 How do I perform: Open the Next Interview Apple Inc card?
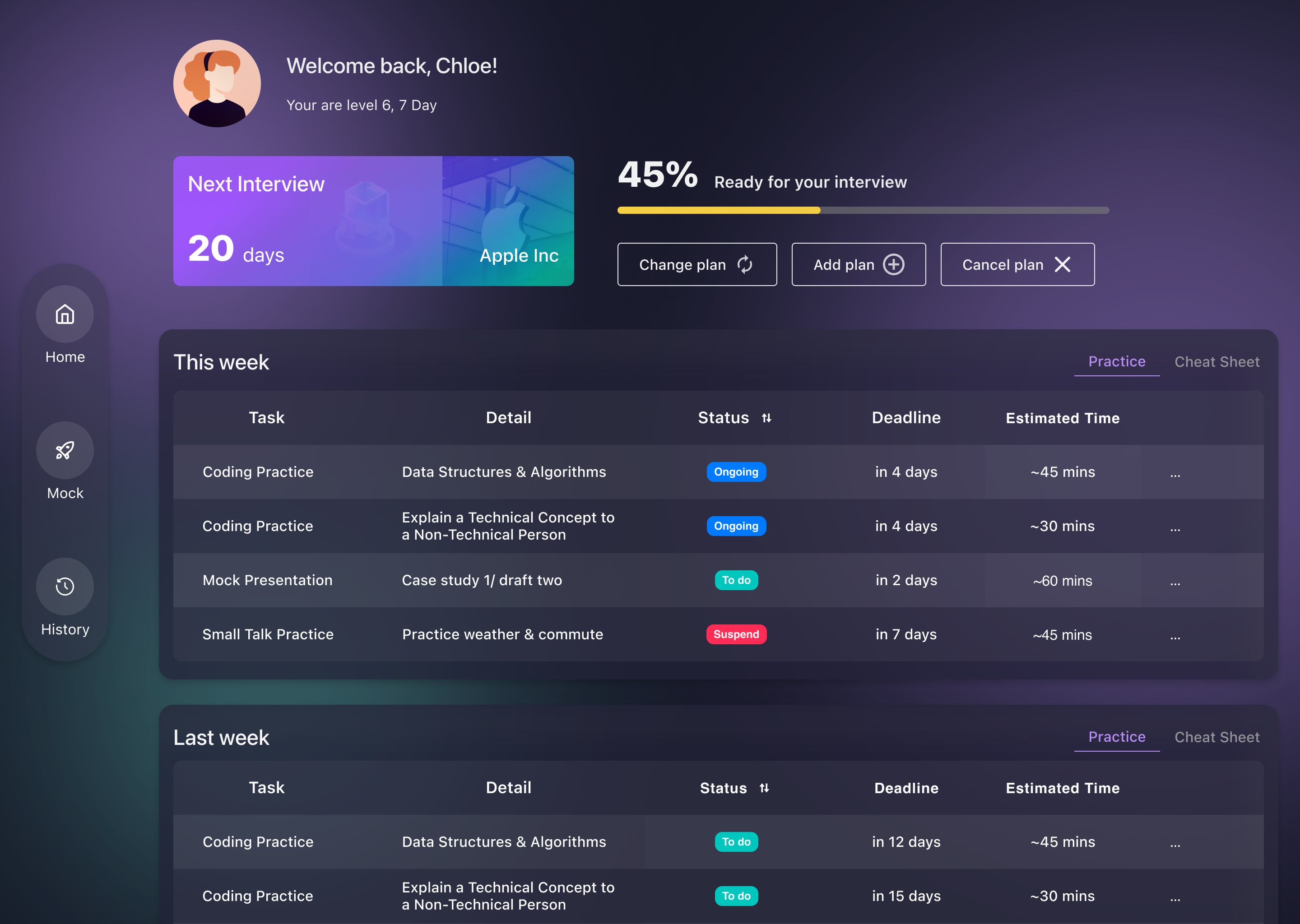(x=373, y=222)
